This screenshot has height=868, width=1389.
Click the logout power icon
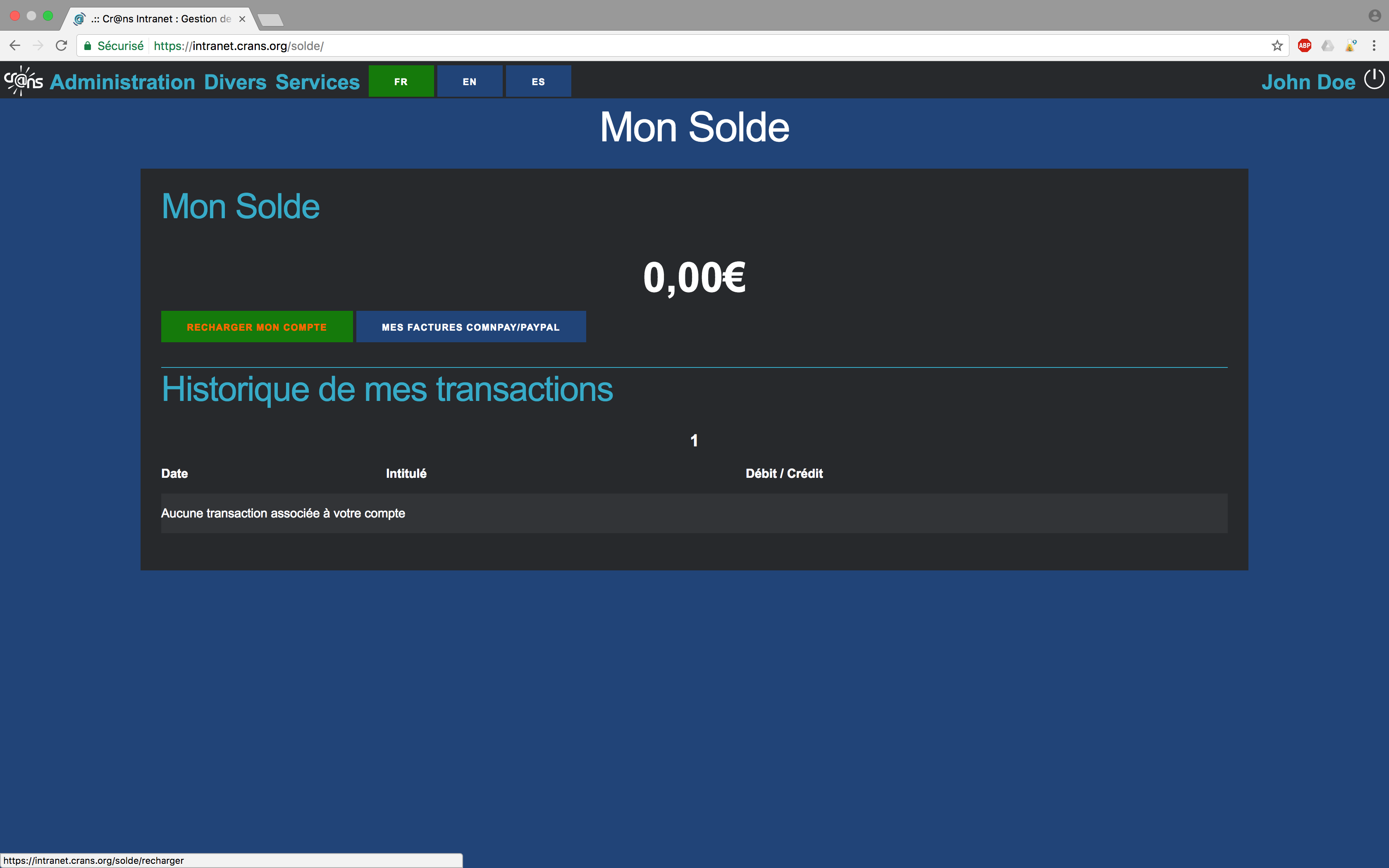point(1374,80)
